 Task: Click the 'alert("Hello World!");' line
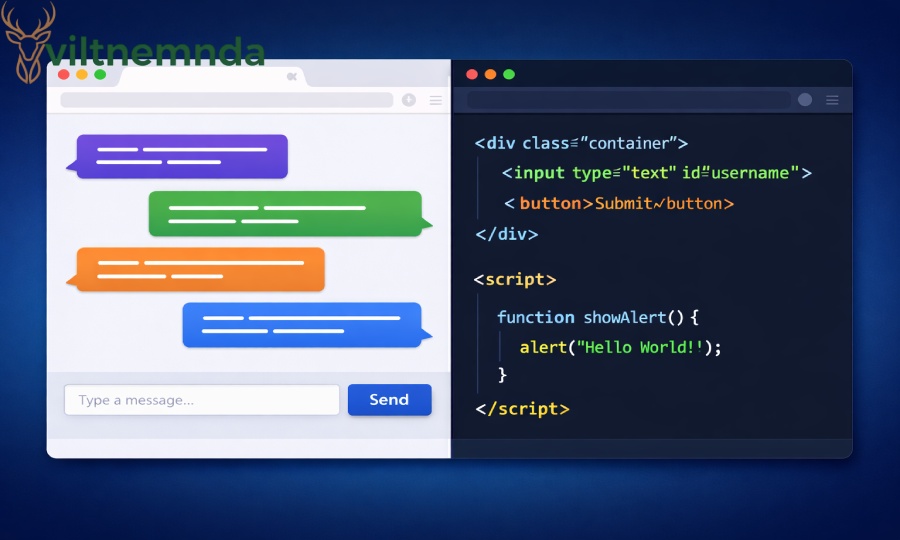point(620,347)
